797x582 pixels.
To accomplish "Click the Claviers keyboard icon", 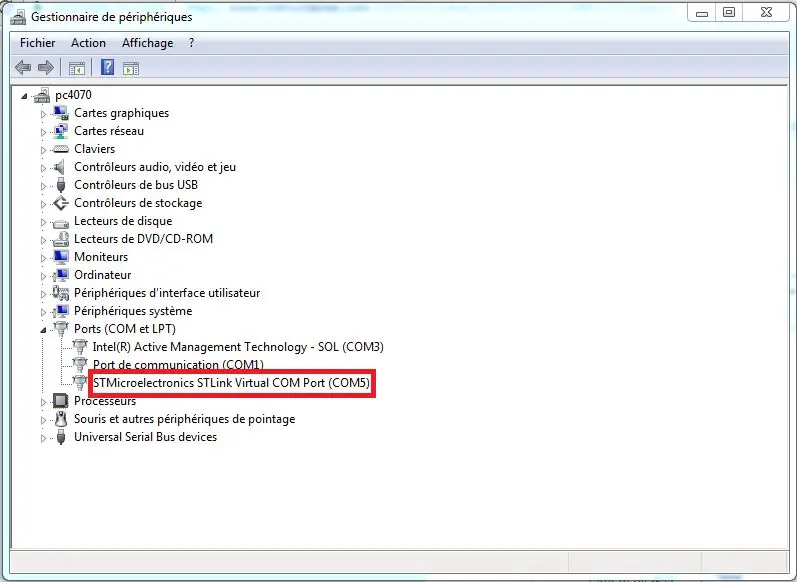I will (x=60, y=149).
